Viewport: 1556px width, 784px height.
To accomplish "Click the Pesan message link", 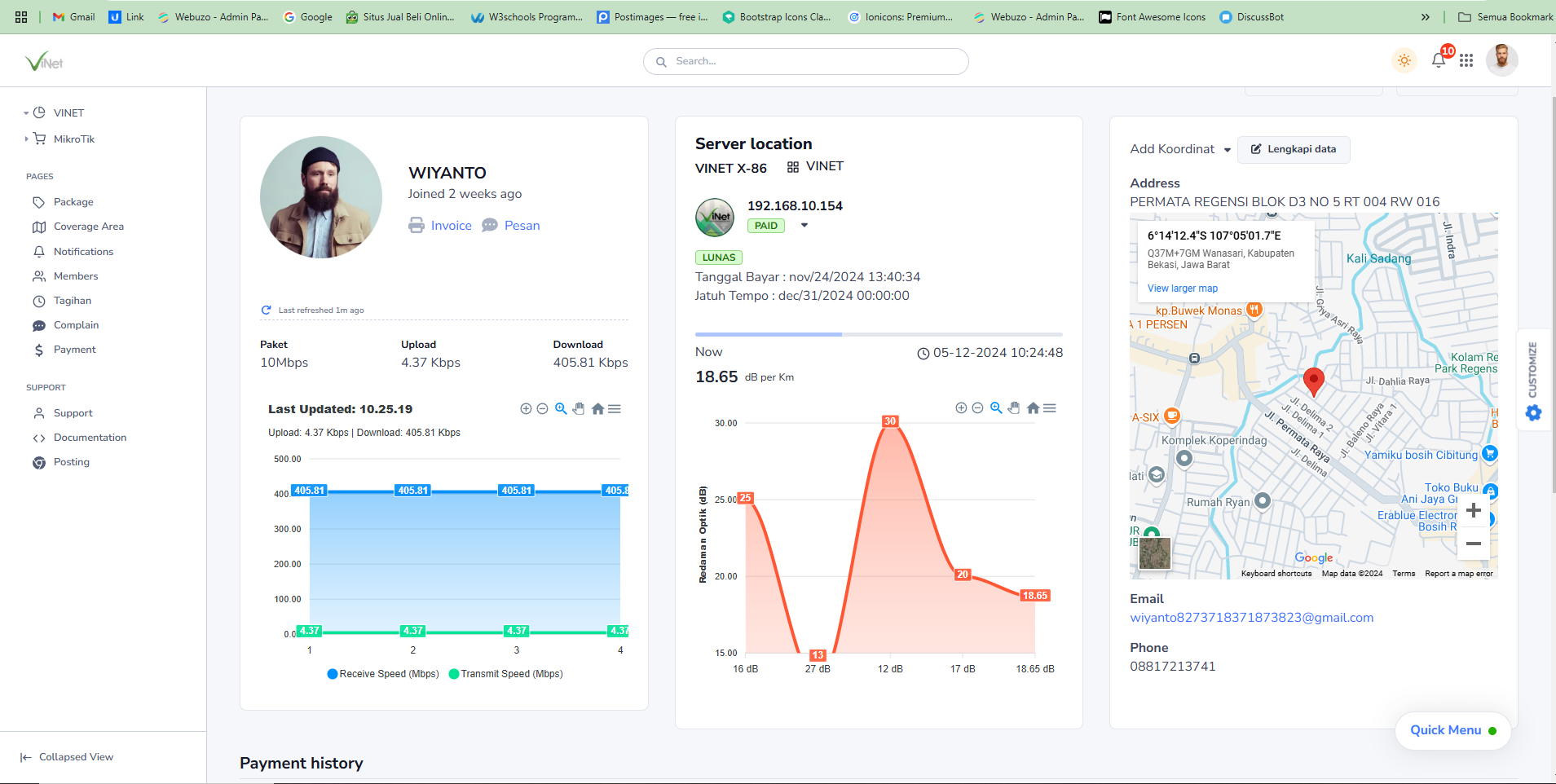I will tap(511, 226).
